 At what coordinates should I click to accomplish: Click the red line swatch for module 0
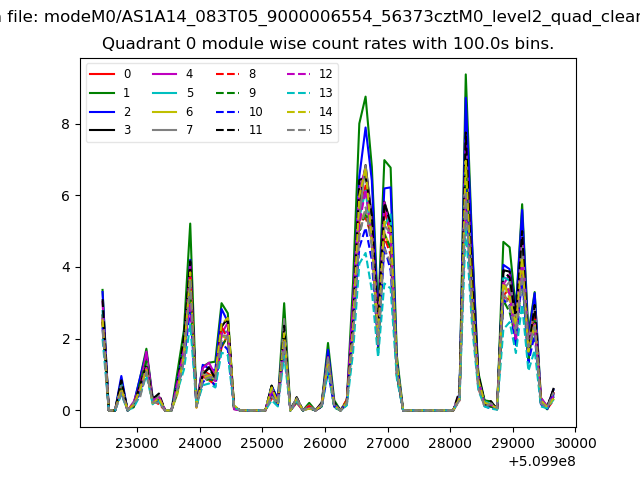[101, 74]
